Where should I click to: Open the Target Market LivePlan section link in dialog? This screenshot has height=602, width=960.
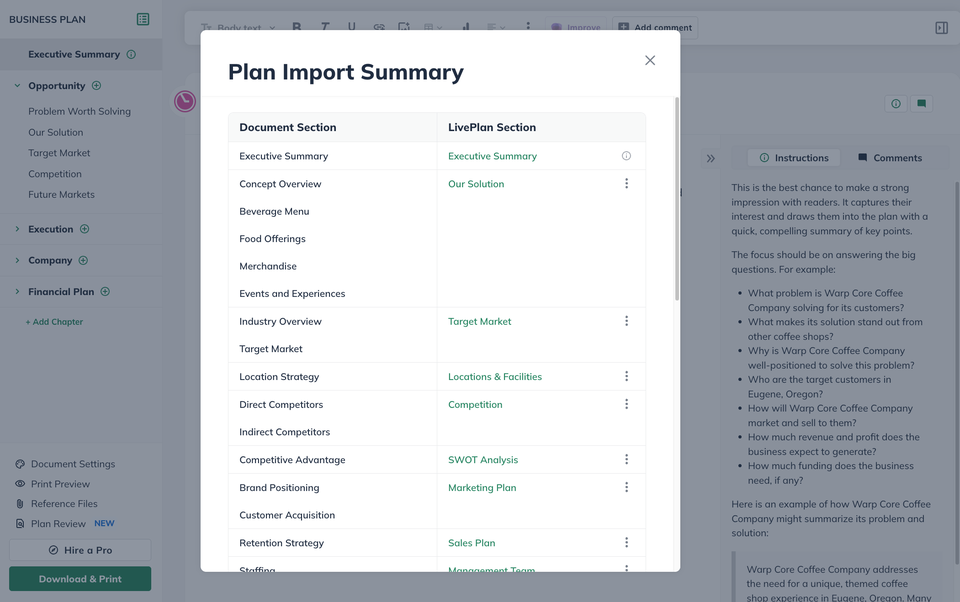point(479,322)
